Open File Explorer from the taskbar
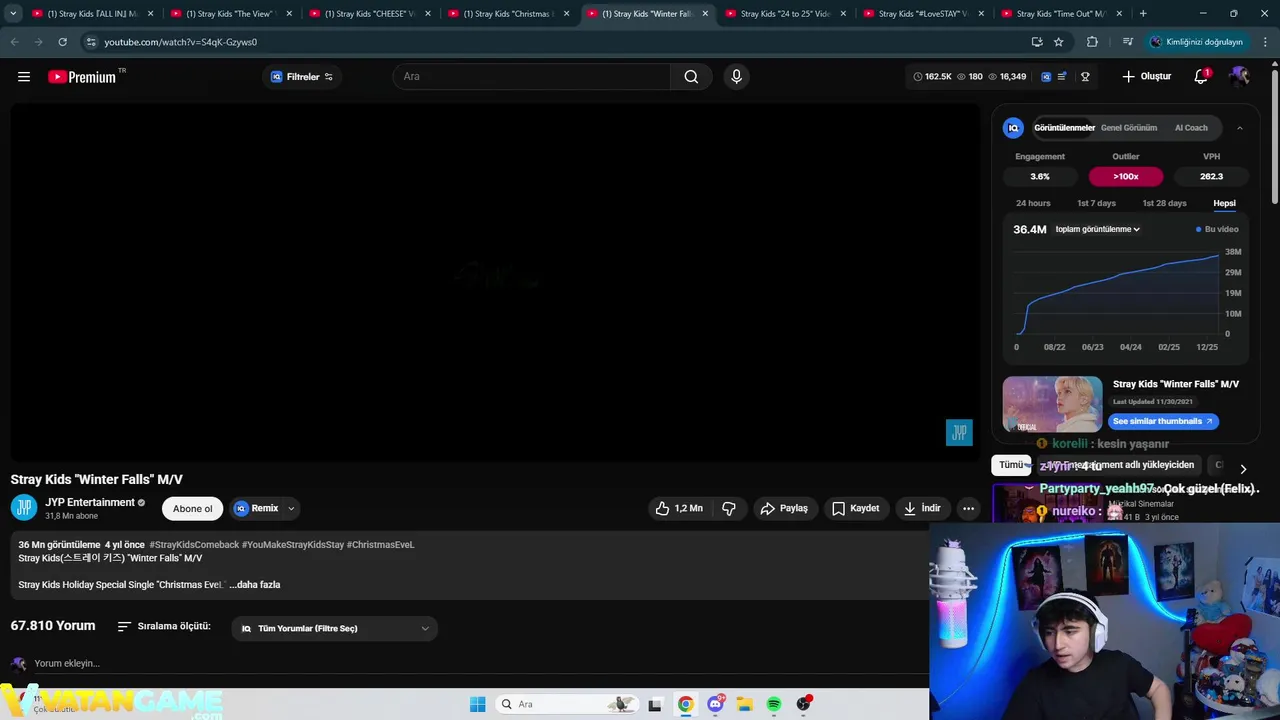The image size is (1280, 720). coord(744,704)
